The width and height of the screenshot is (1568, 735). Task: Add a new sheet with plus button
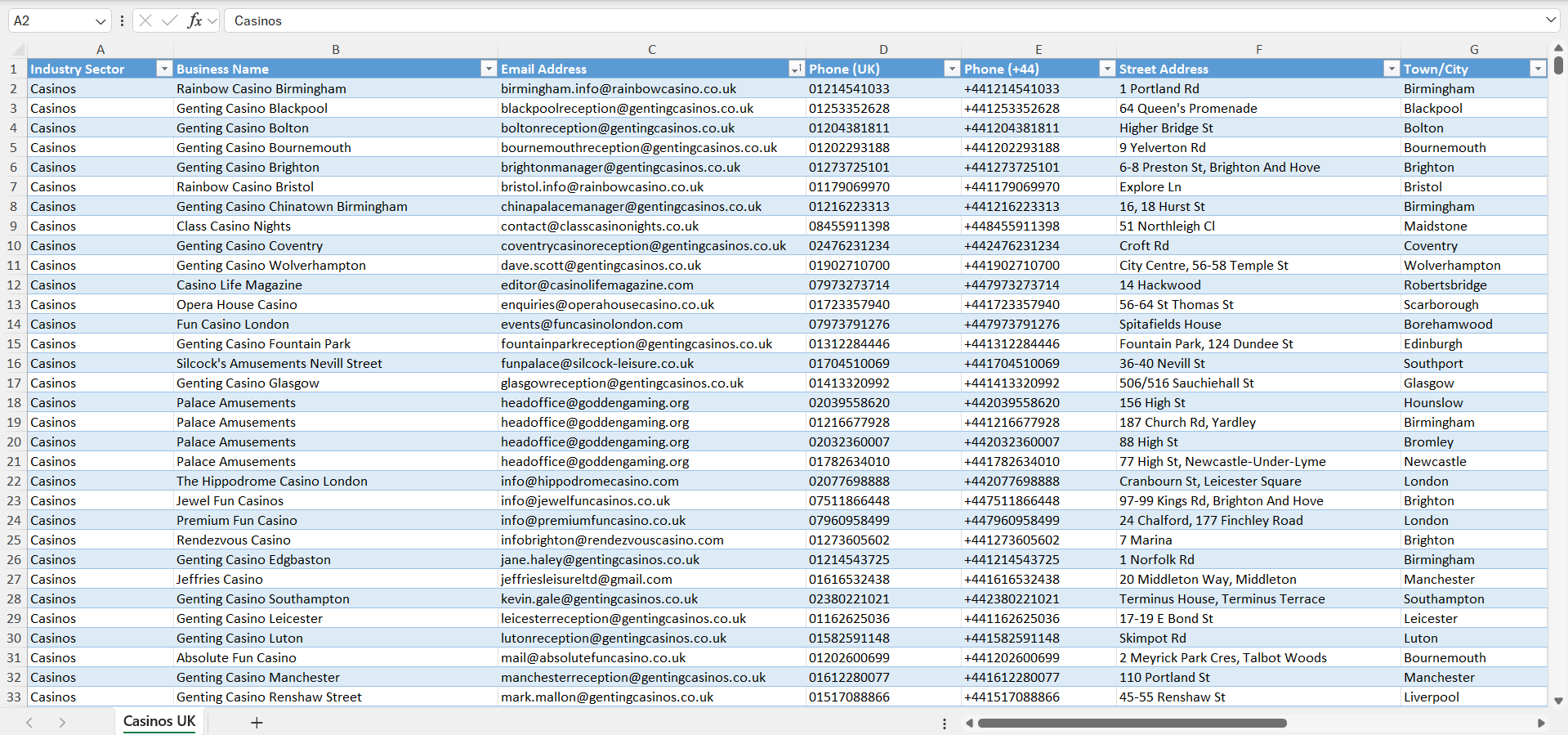(x=257, y=722)
